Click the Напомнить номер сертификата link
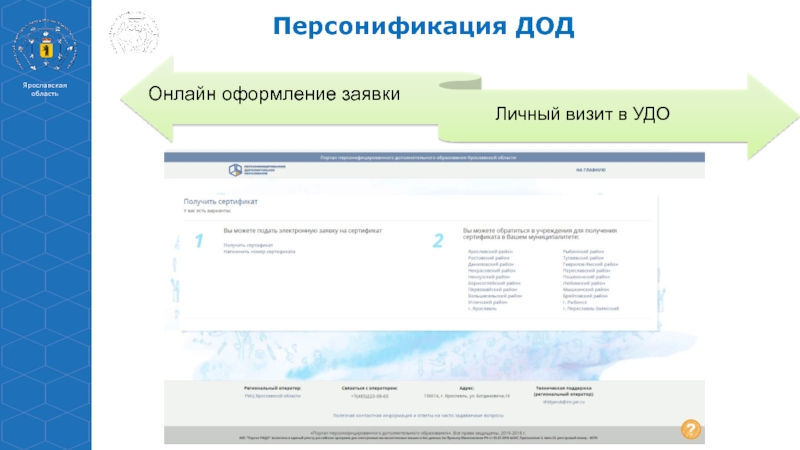Image resolution: width=800 pixels, height=450 pixels. click(259, 251)
